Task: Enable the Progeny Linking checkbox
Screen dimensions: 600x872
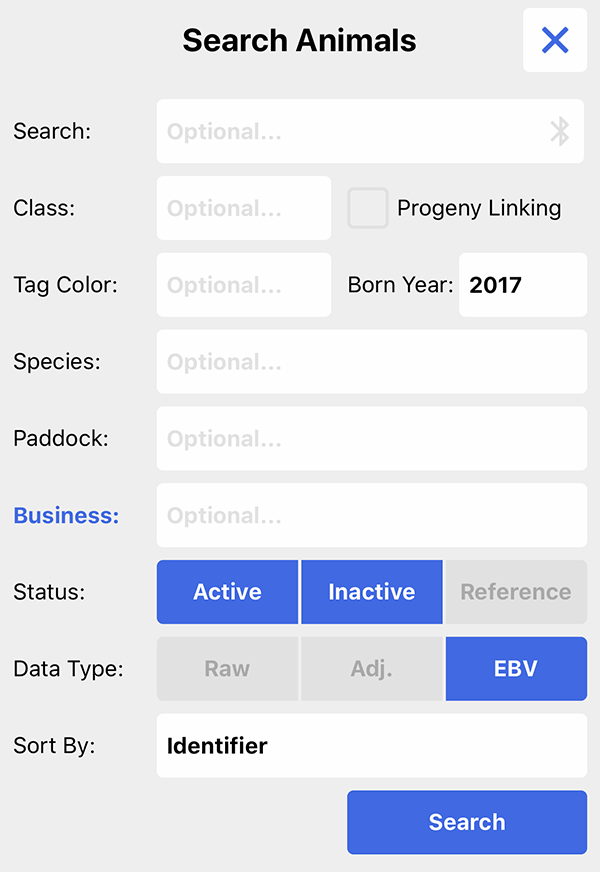Action: 368,208
